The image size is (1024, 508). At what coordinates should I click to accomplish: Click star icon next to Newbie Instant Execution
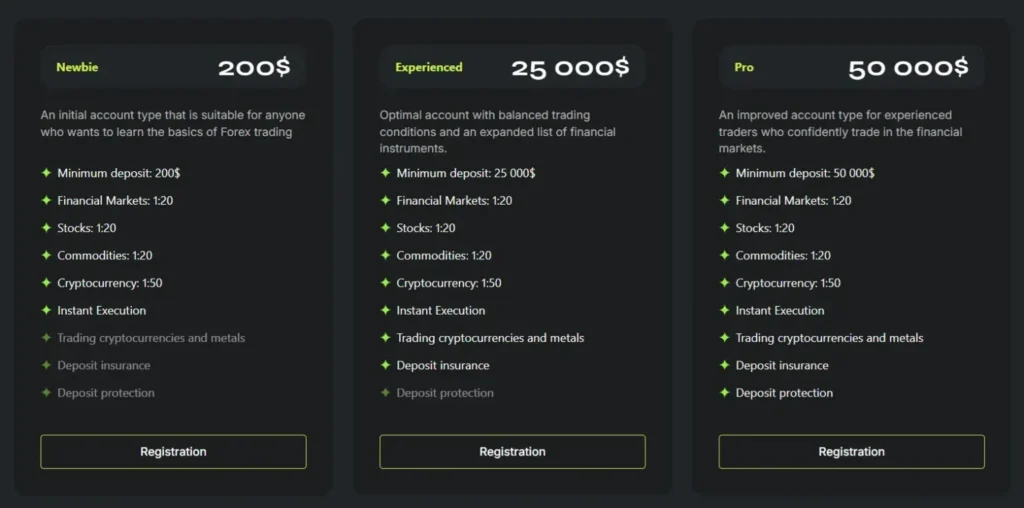point(46,310)
